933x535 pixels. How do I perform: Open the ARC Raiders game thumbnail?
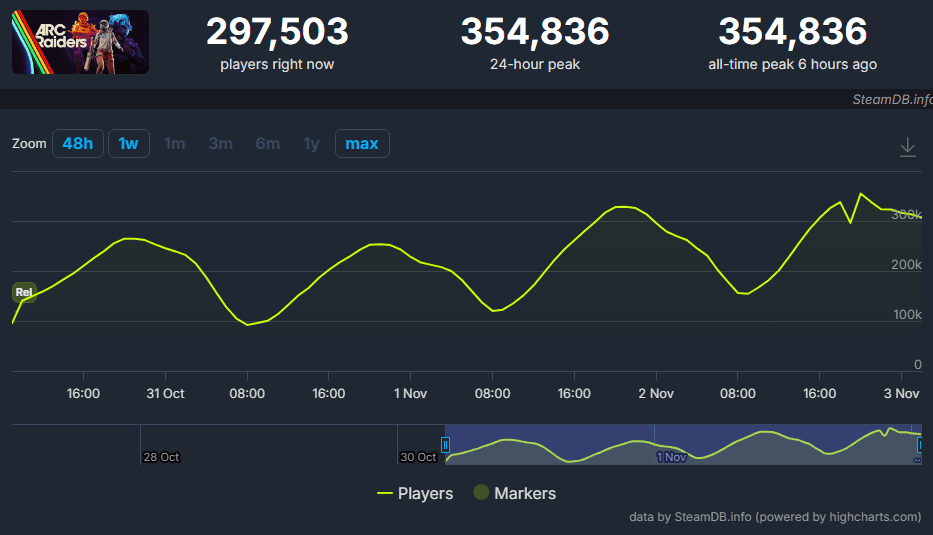point(80,42)
